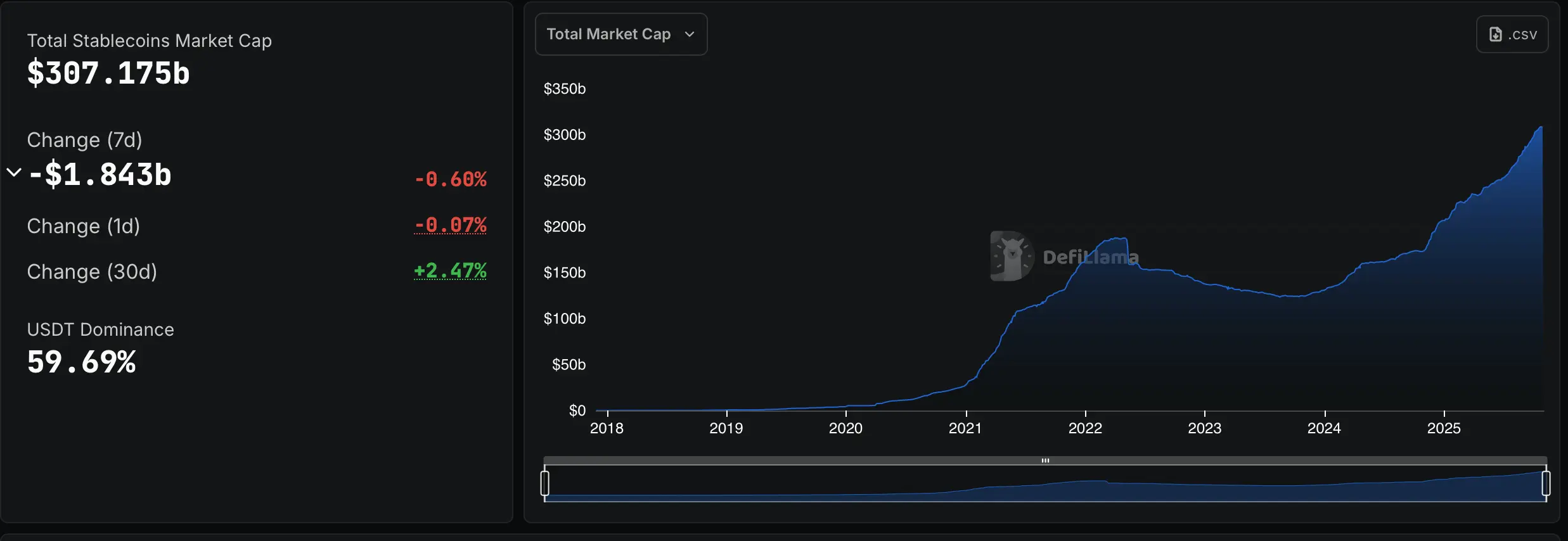Select the left handle of the range slider
The width and height of the screenshot is (1568, 541).
click(x=546, y=483)
